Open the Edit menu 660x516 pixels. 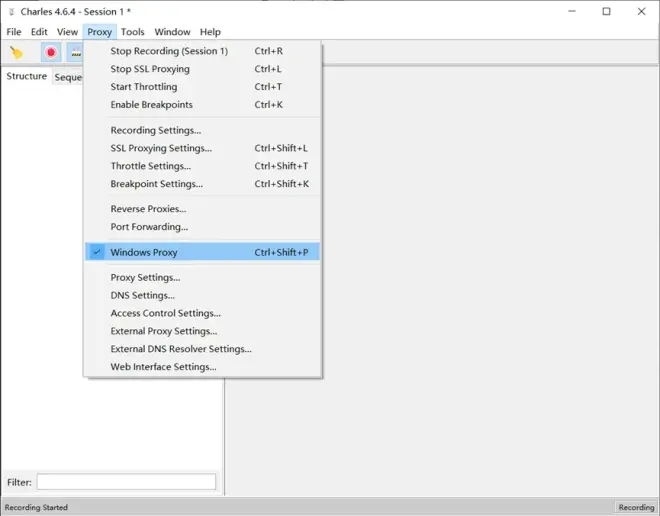point(39,32)
